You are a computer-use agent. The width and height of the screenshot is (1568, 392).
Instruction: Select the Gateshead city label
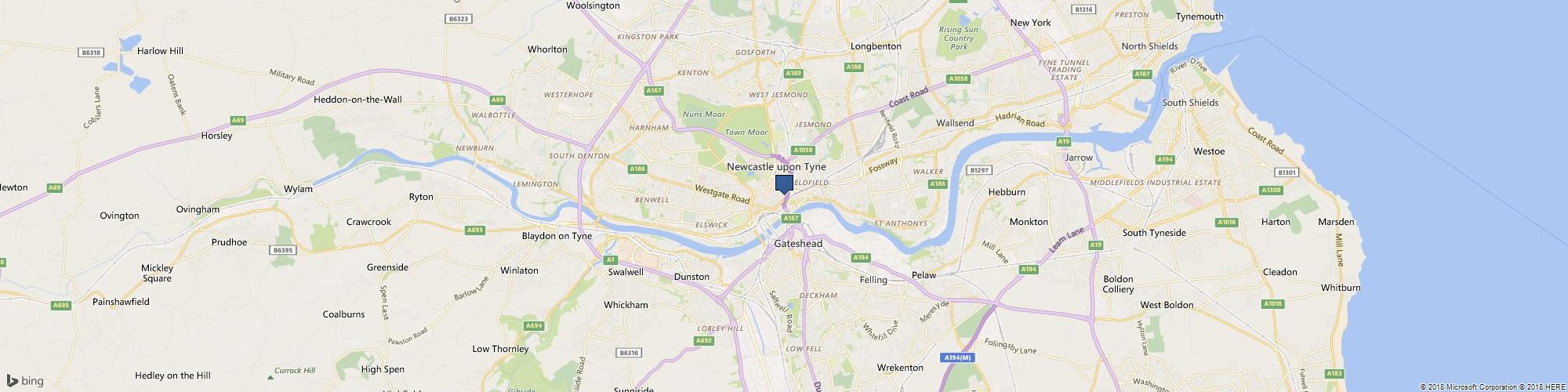pyautogui.click(x=798, y=244)
